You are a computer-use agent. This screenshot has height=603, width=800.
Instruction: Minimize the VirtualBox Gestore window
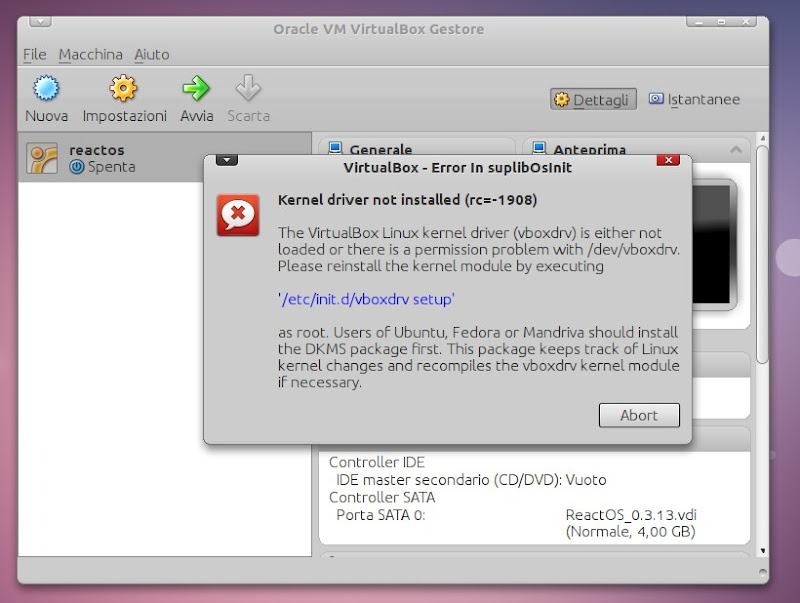(x=698, y=22)
